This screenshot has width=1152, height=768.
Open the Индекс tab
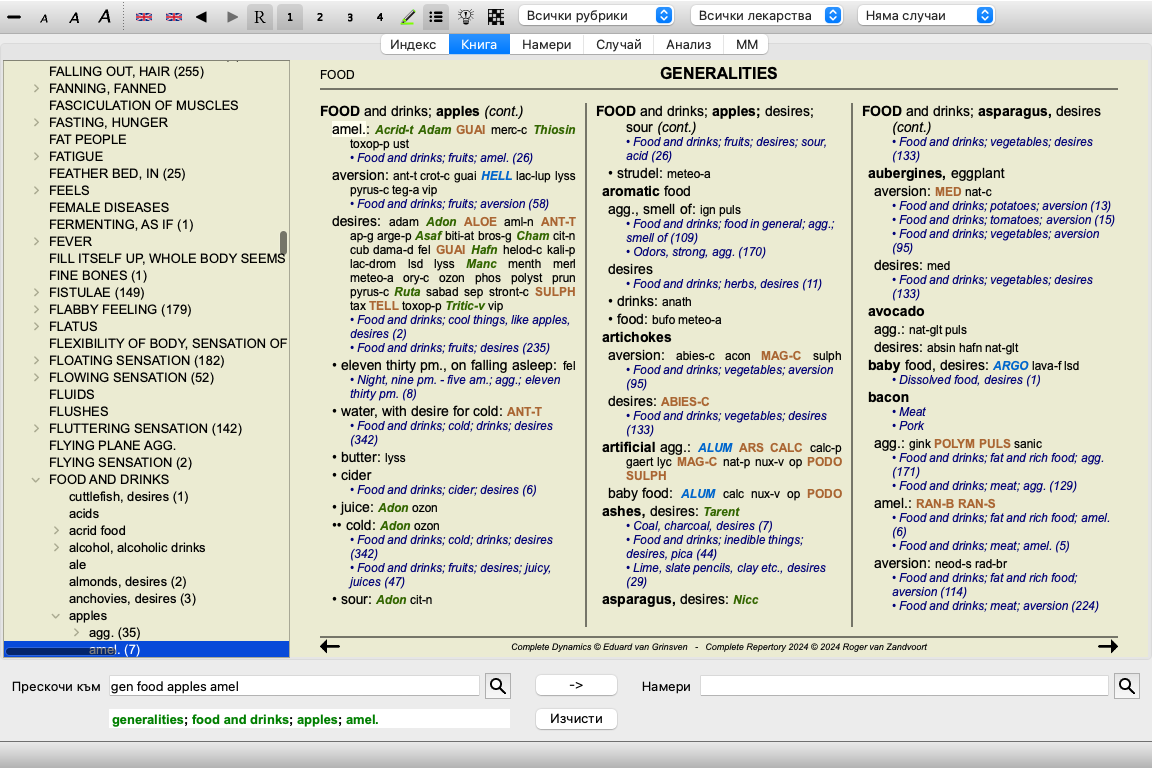(x=413, y=44)
